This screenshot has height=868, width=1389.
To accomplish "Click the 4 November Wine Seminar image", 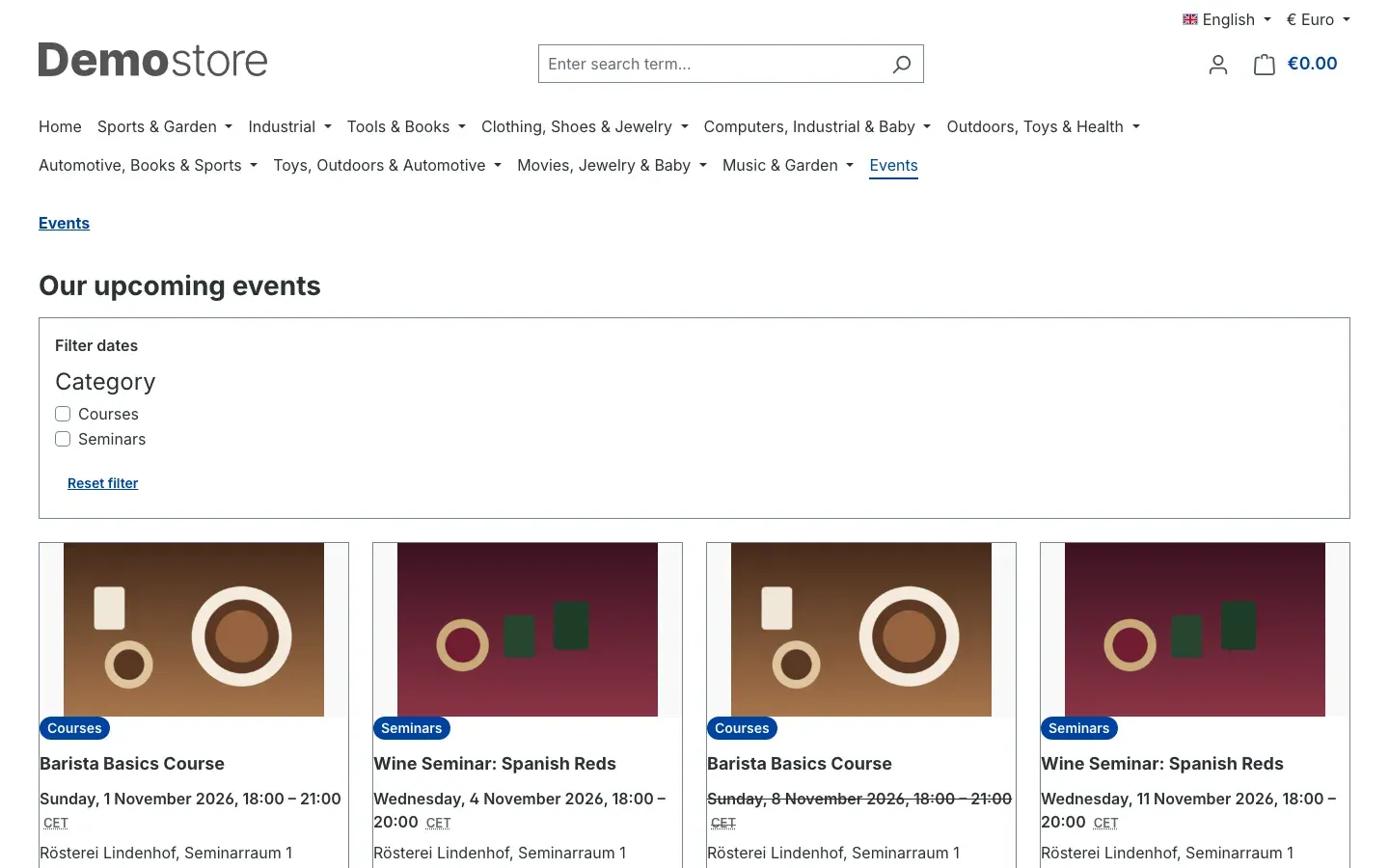I will coord(528,630).
